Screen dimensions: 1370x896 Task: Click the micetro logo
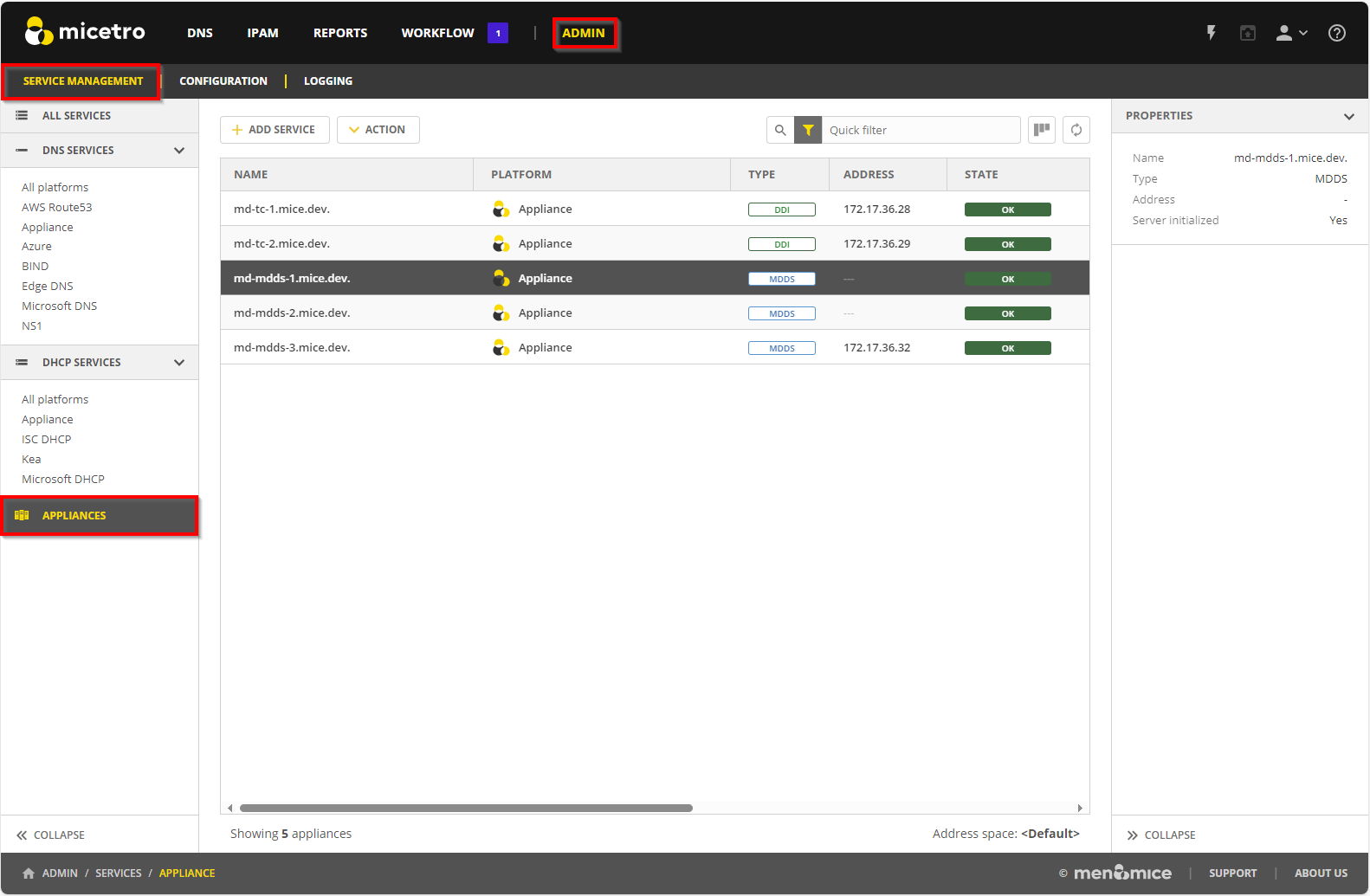tap(85, 32)
